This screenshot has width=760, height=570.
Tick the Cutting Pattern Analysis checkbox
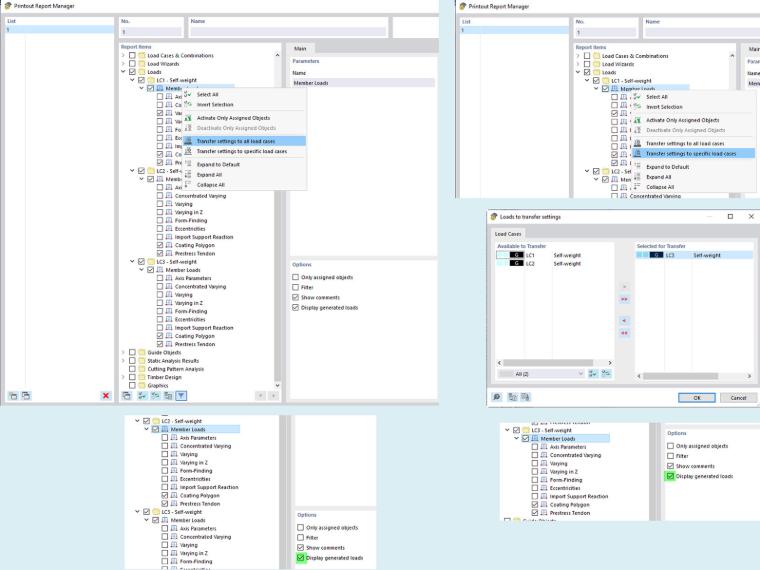coord(132,369)
